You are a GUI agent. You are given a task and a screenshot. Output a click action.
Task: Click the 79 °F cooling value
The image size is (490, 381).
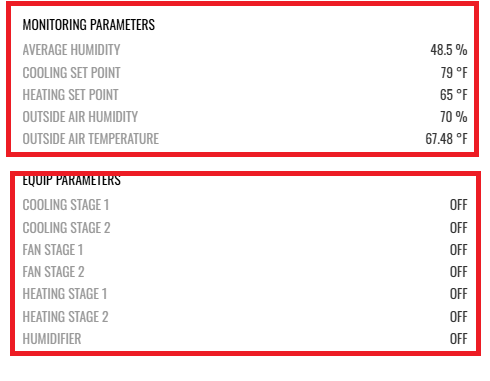(x=454, y=73)
